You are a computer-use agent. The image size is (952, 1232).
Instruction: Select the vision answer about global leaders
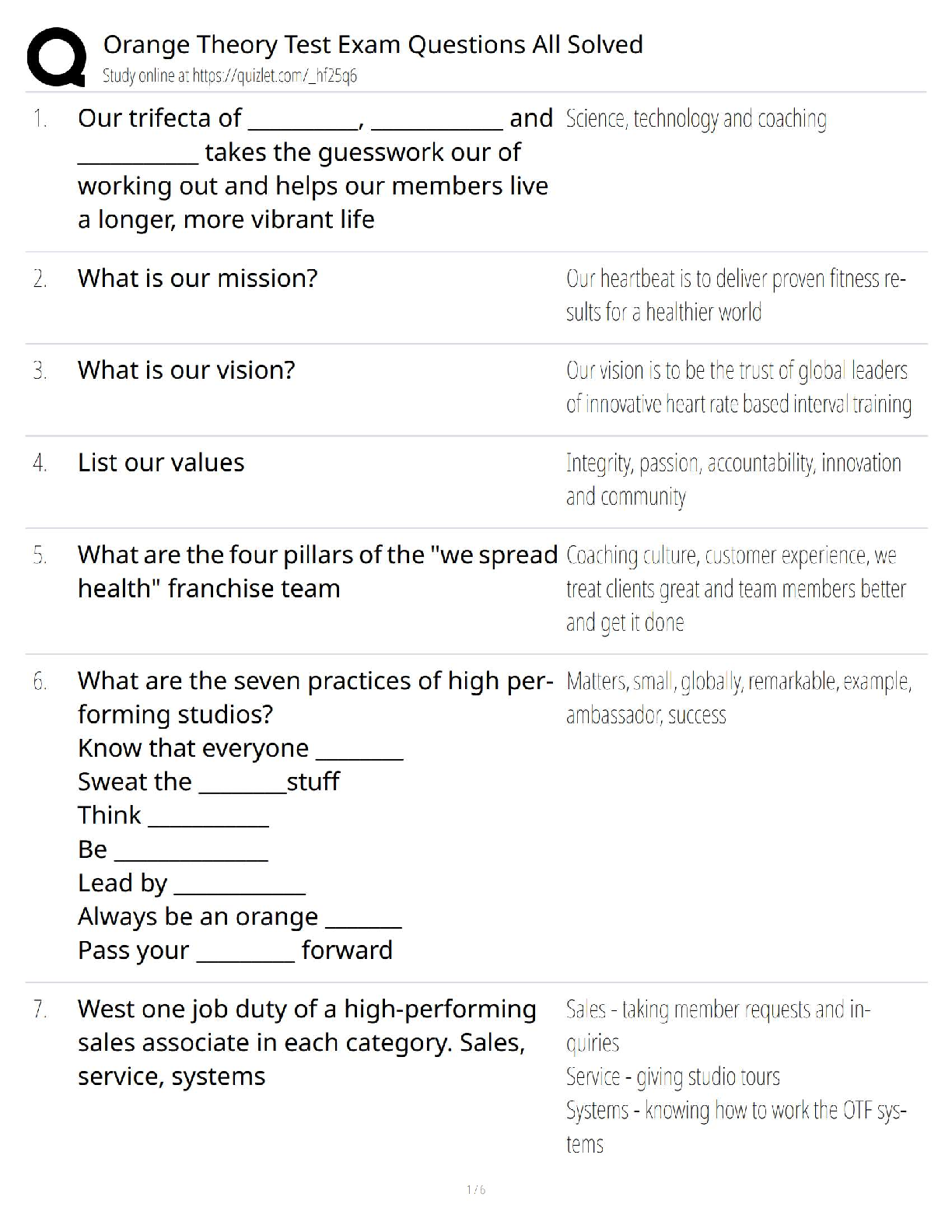click(x=738, y=387)
